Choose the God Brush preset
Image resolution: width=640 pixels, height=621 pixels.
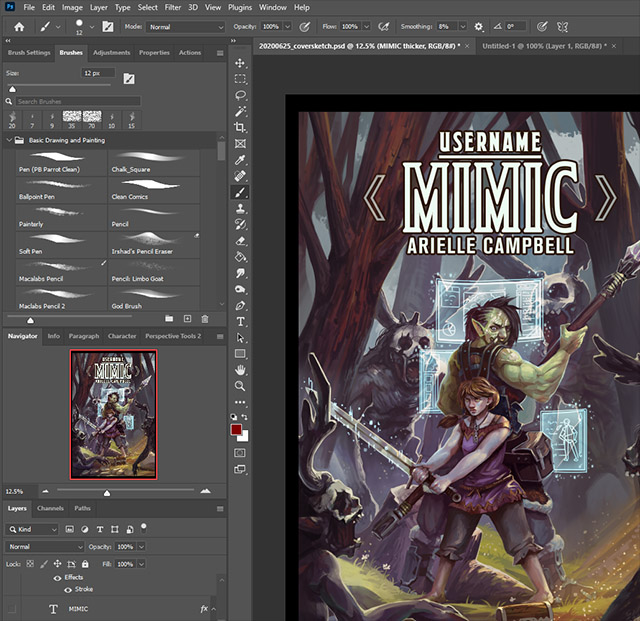pyautogui.click(x=154, y=300)
